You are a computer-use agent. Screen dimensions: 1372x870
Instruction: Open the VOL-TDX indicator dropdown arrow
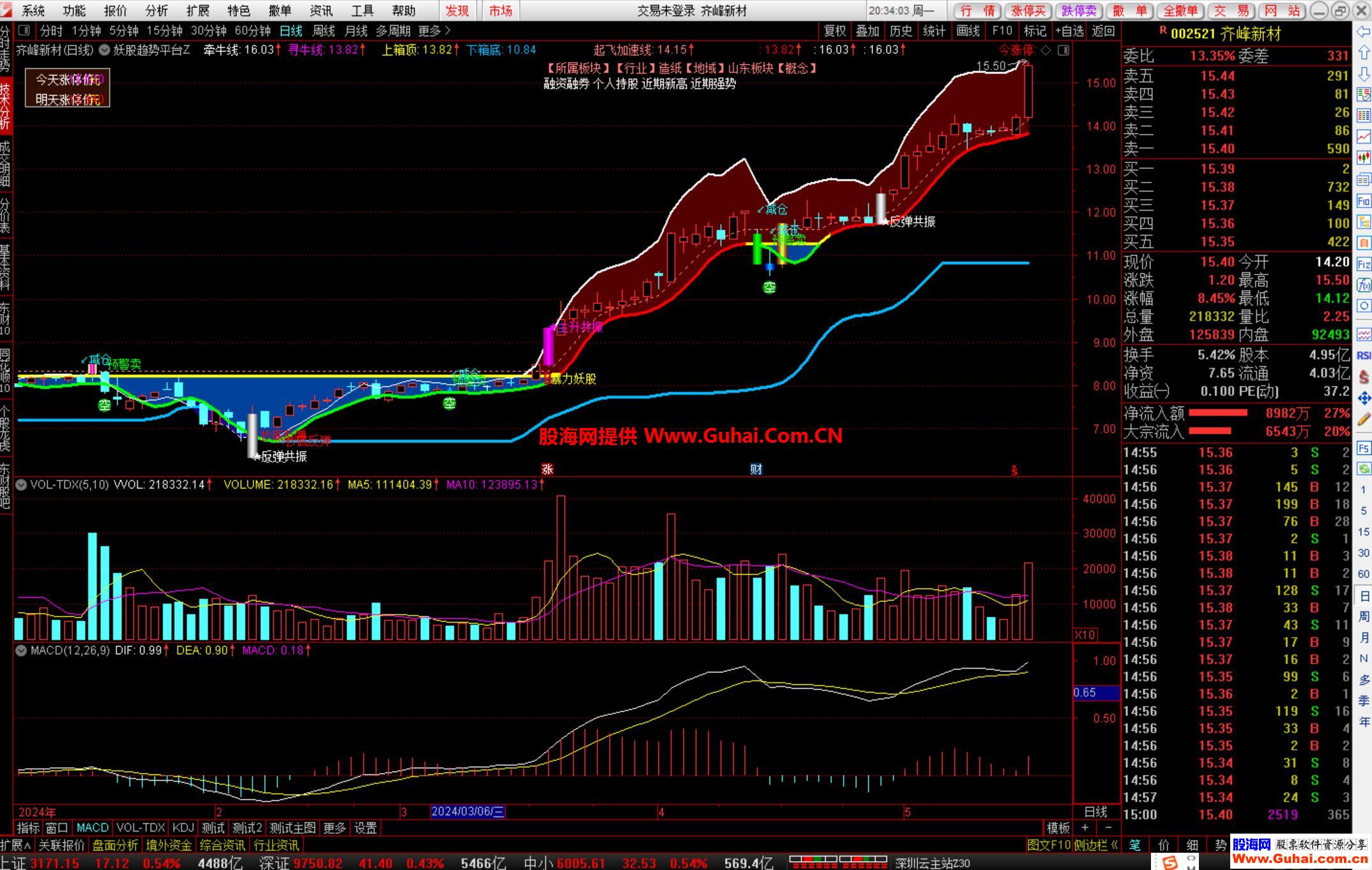21,485
